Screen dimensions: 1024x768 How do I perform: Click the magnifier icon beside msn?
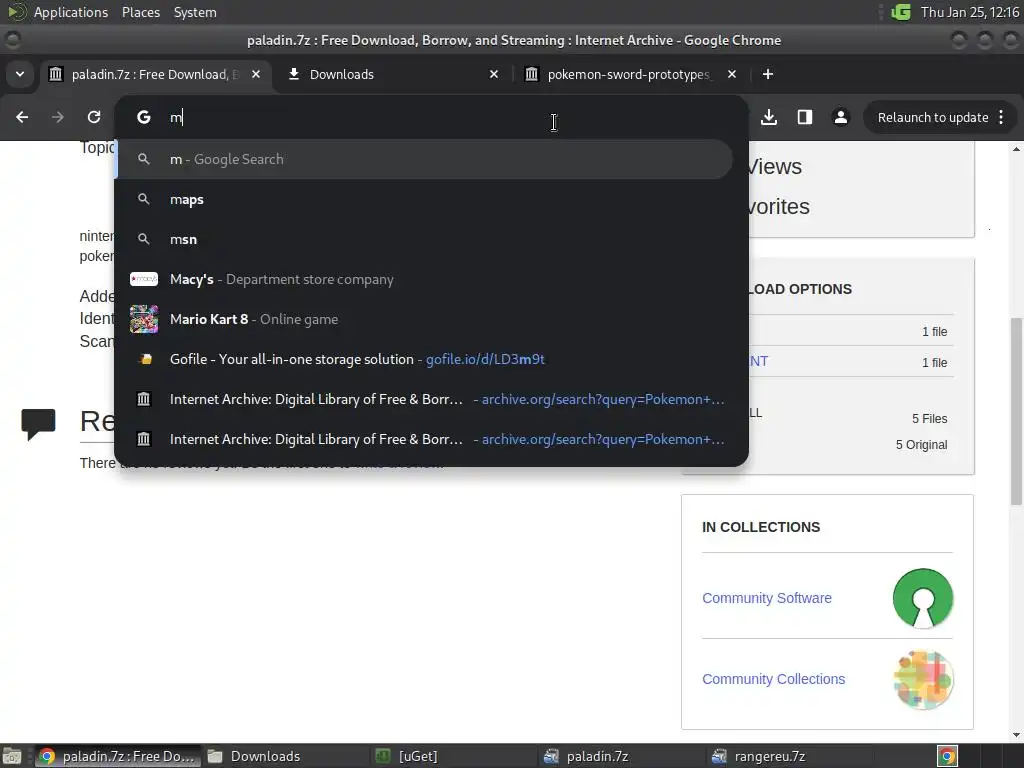click(144, 239)
